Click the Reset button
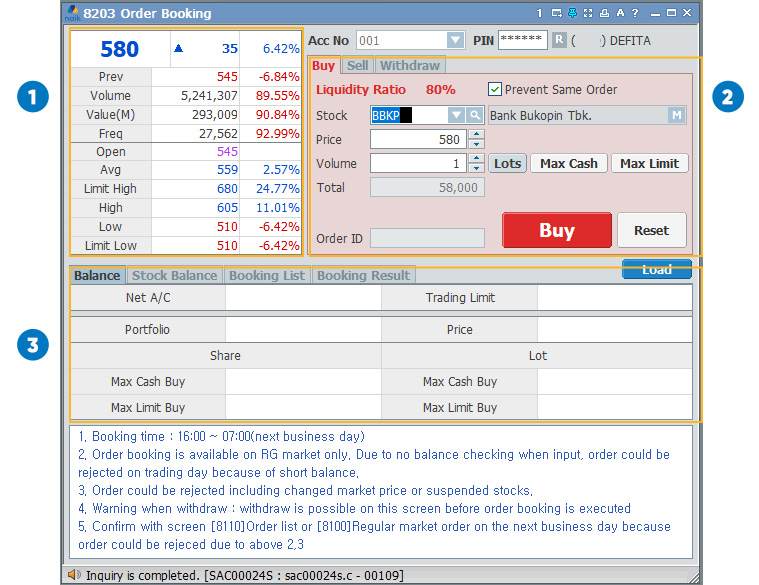759x585 pixels. coord(651,230)
